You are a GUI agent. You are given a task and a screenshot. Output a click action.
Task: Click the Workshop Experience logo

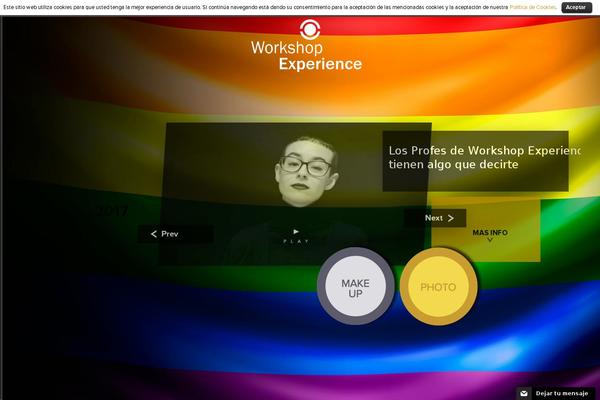(x=307, y=46)
